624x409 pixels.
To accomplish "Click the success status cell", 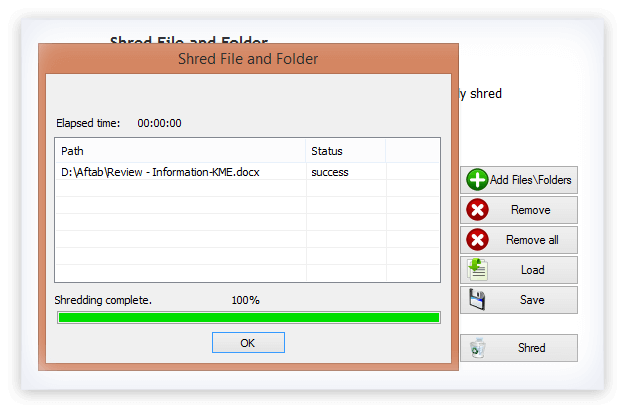I will point(346,172).
